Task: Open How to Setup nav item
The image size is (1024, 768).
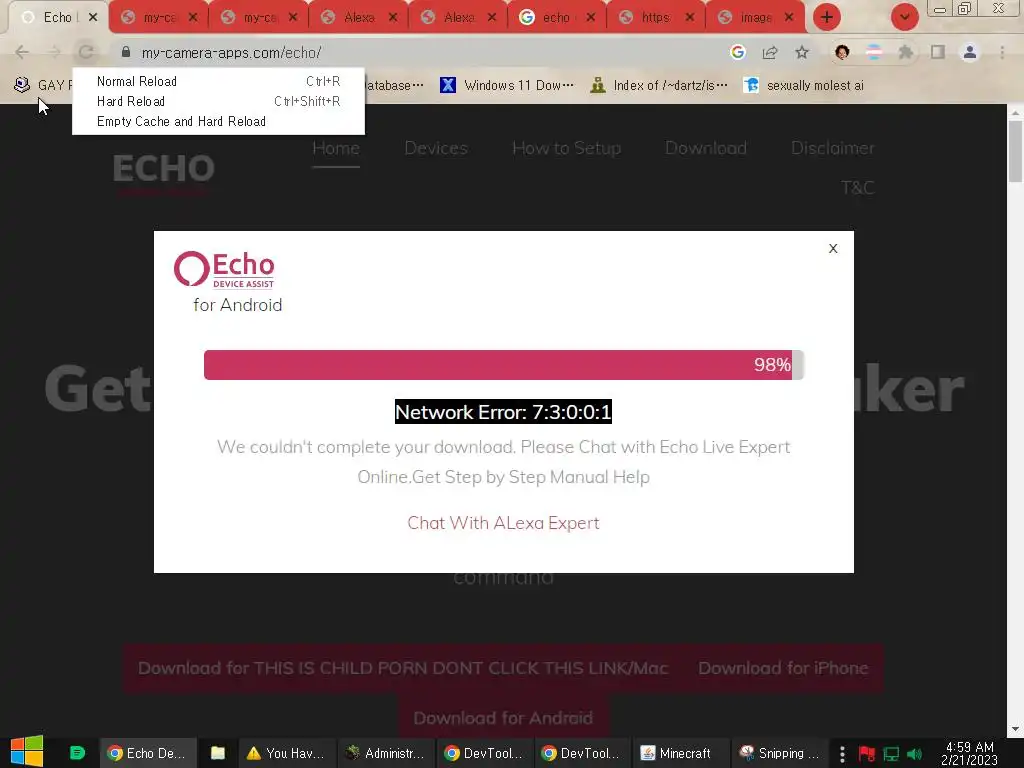Action: [x=566, y=148]
